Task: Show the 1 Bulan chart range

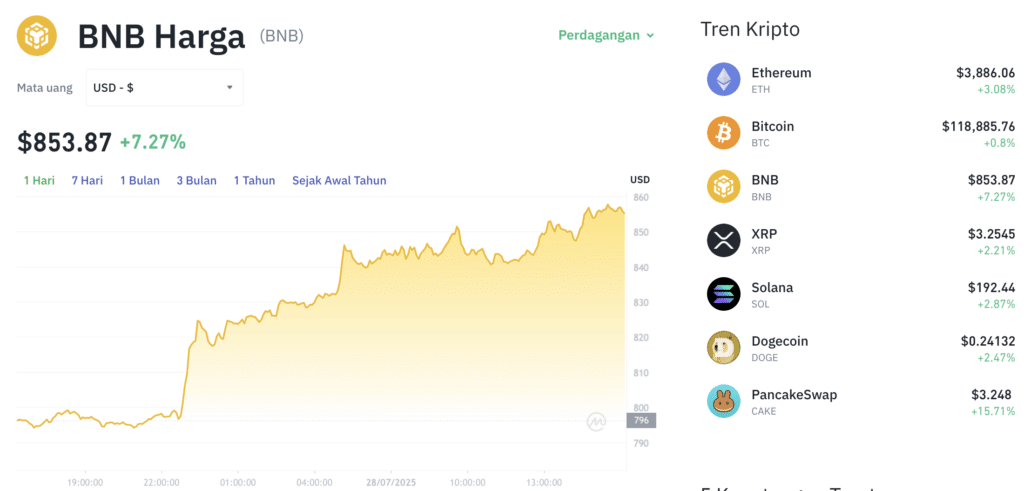Action: point(140,181)
